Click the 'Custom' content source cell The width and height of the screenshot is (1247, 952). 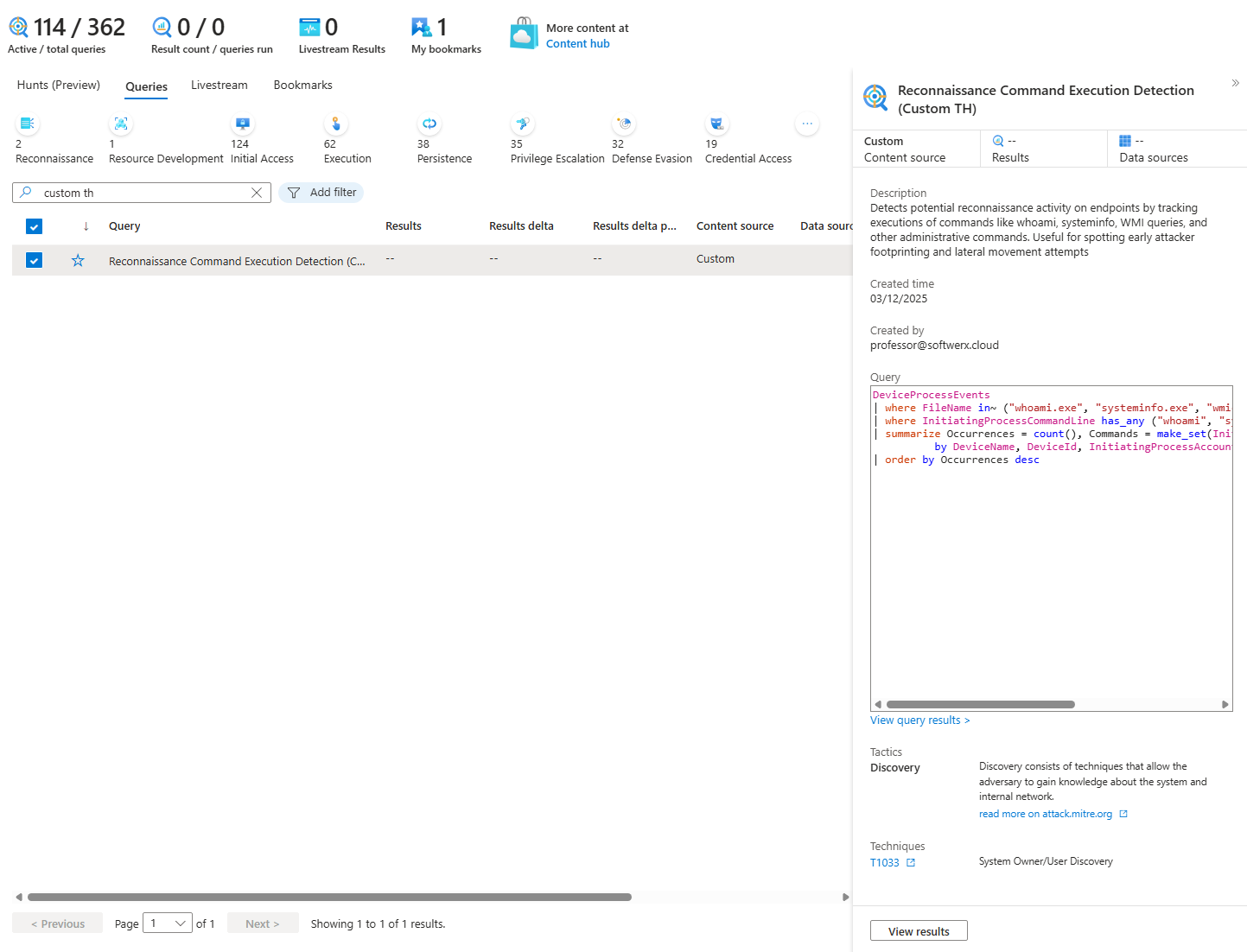[716, 258]
